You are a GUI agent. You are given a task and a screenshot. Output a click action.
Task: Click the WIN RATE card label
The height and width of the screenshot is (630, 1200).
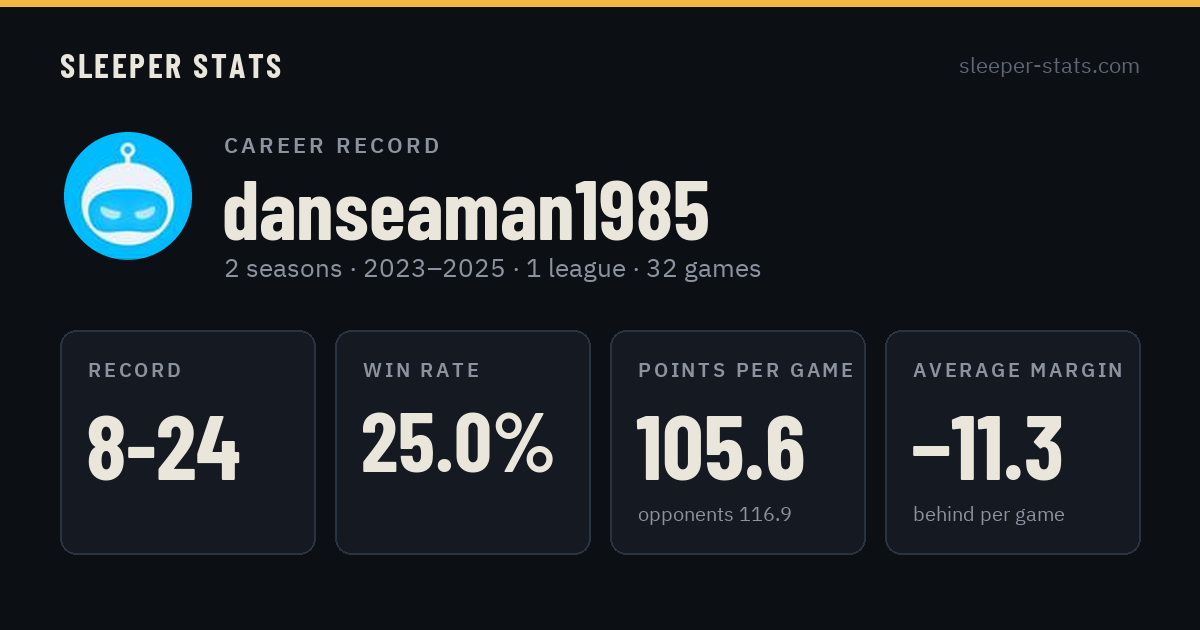coord(422,371)
